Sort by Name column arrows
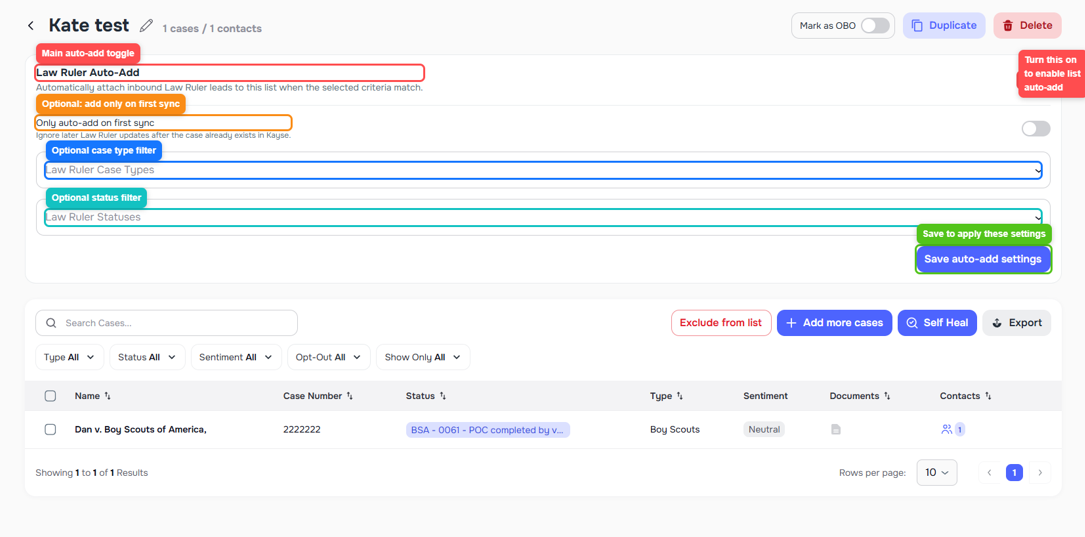 point(107,397)
